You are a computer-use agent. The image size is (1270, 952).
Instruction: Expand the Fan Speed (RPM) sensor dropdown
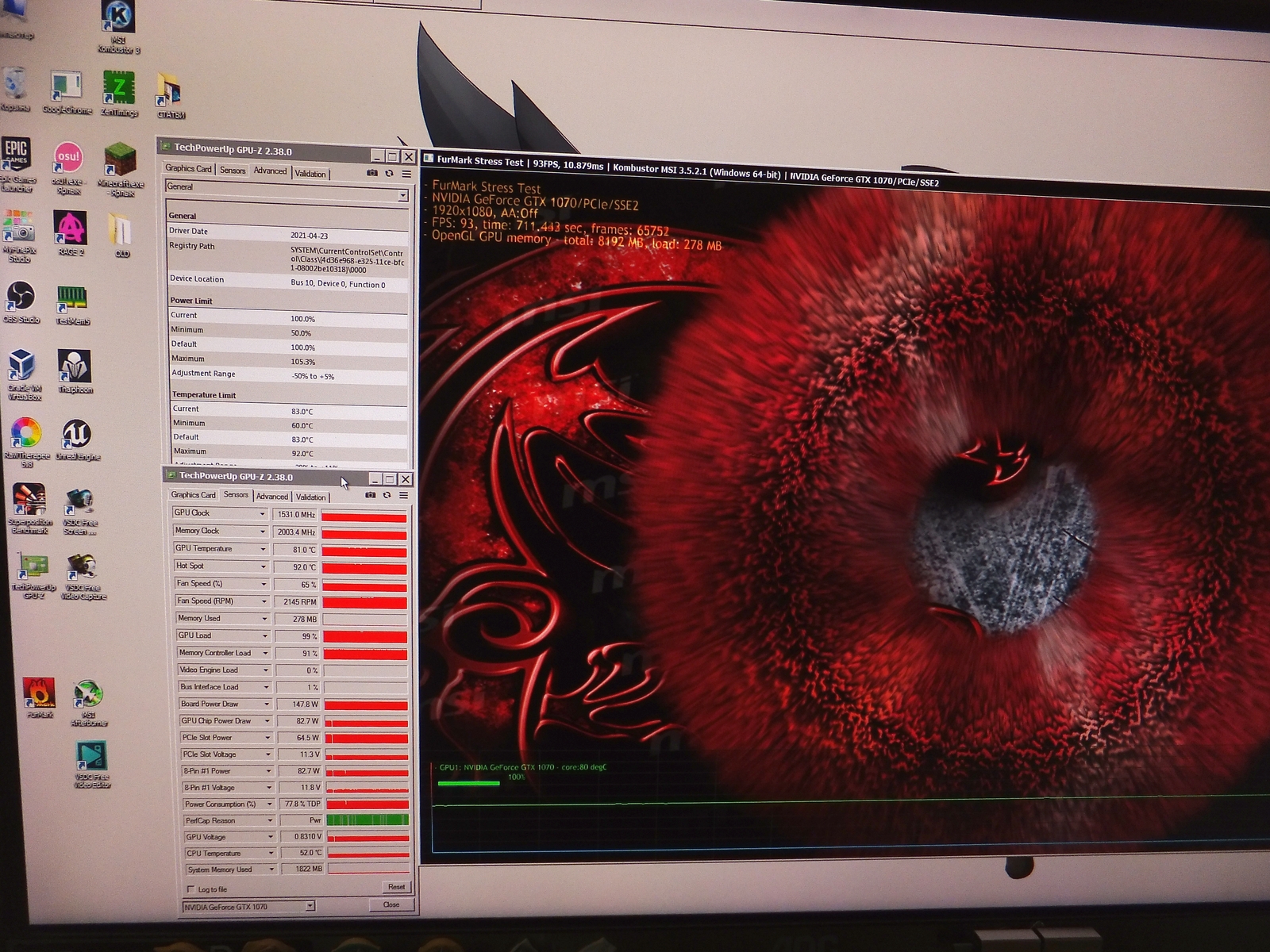[265, 601]
